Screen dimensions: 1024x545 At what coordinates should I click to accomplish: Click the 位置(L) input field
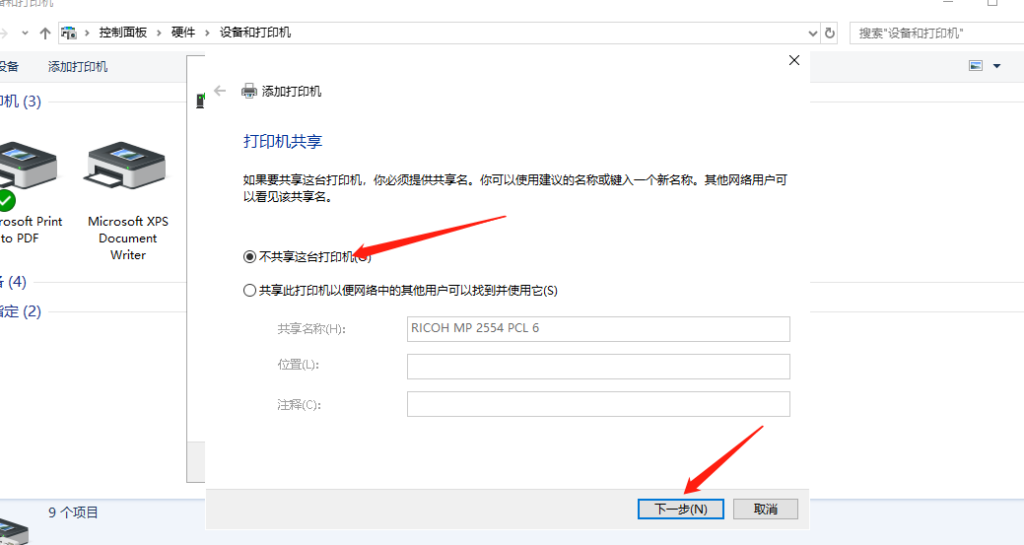[598, 367]
